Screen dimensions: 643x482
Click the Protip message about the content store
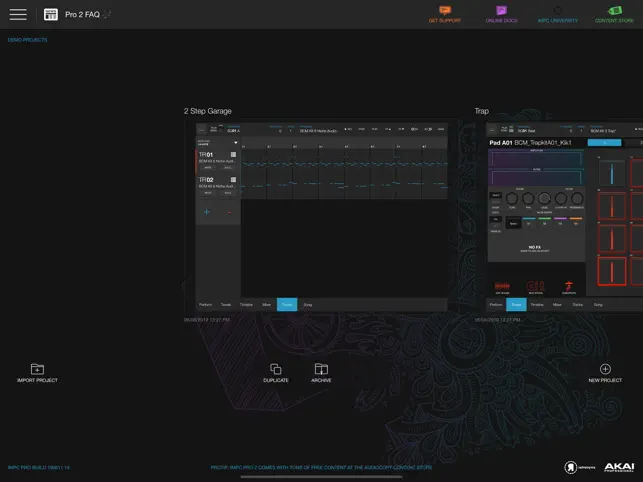tap(321, 468)
